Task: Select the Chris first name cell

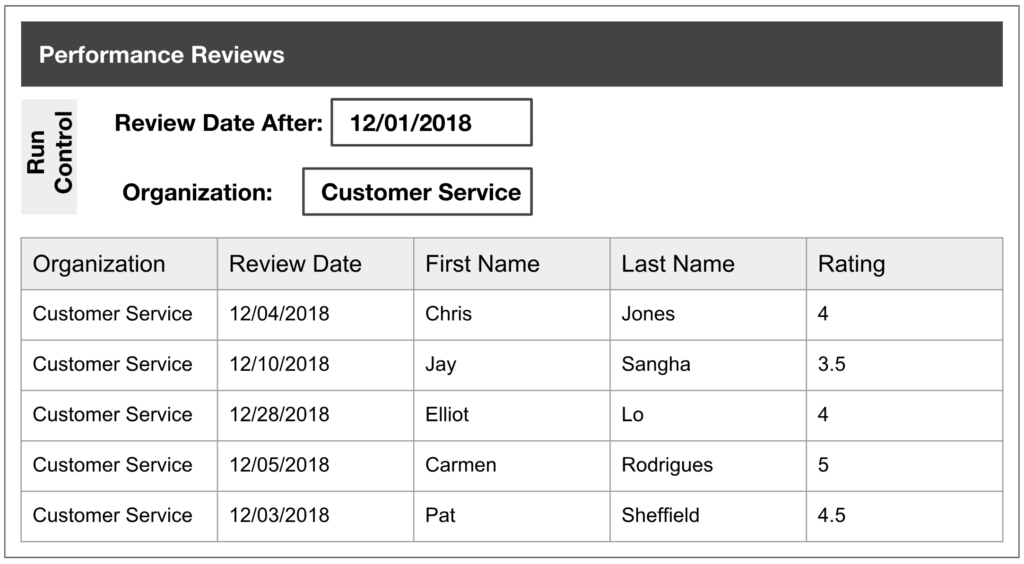Action: pos(512,314)
